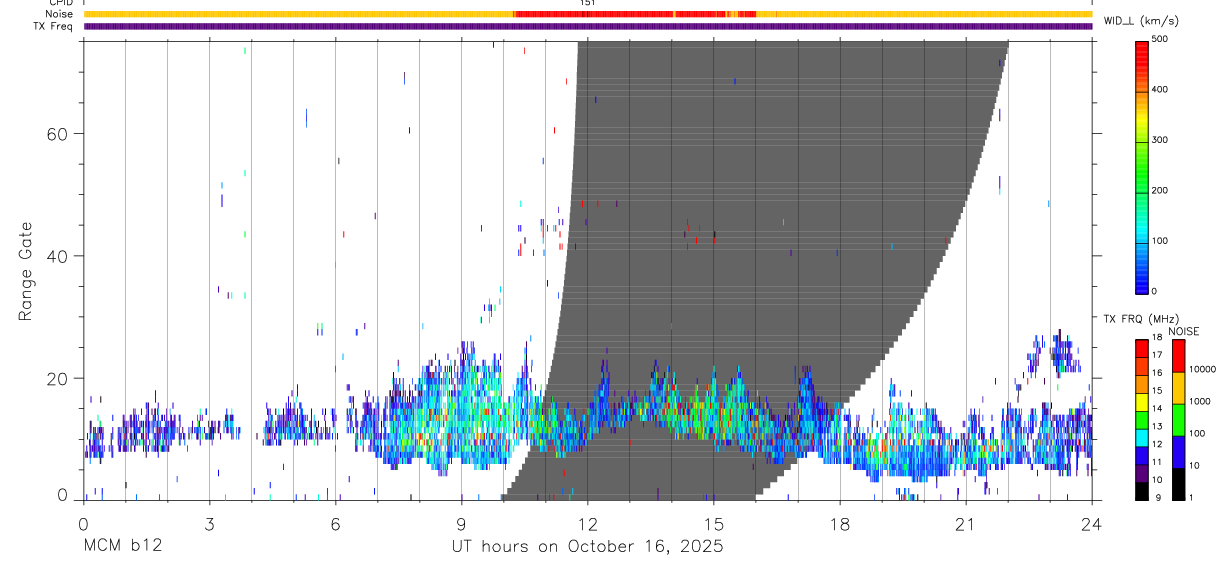Click the '18' value on TX FRQ scale
The width and height of the screenshot is (1228, 567).
(x=1157, y=338)
